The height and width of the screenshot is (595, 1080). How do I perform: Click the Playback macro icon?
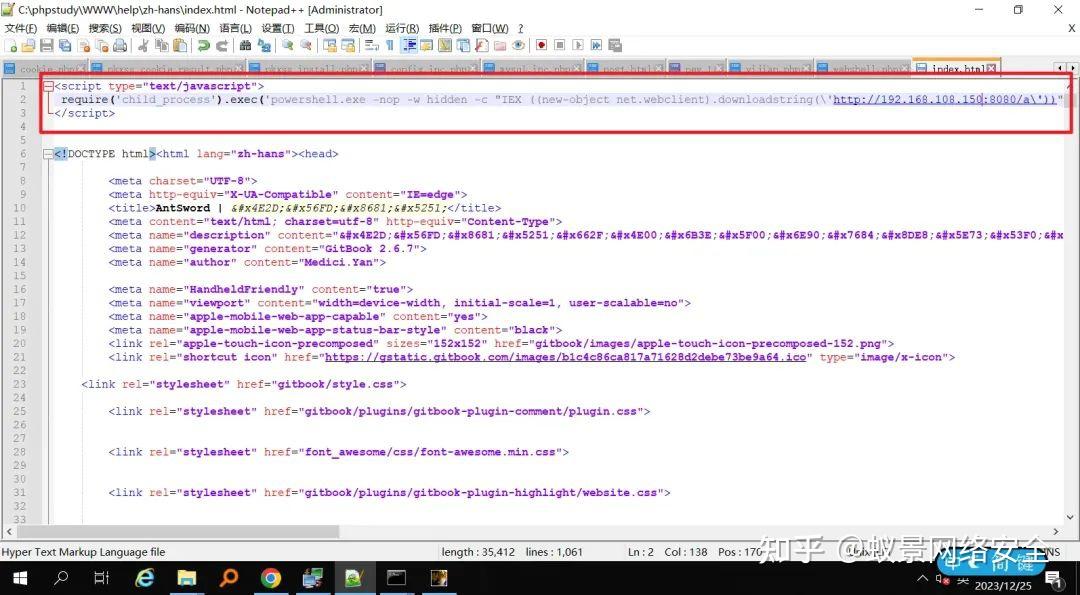[578, 45]
